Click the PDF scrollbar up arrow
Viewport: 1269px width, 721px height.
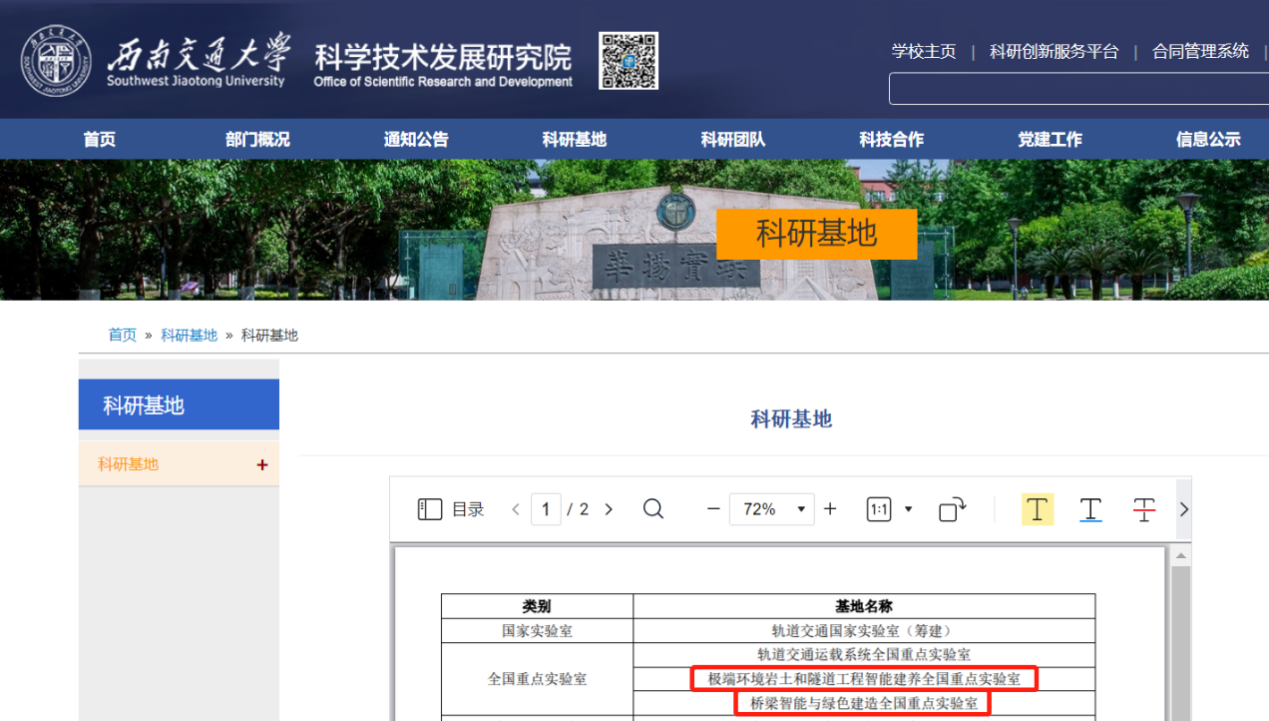pos(1180,556)
